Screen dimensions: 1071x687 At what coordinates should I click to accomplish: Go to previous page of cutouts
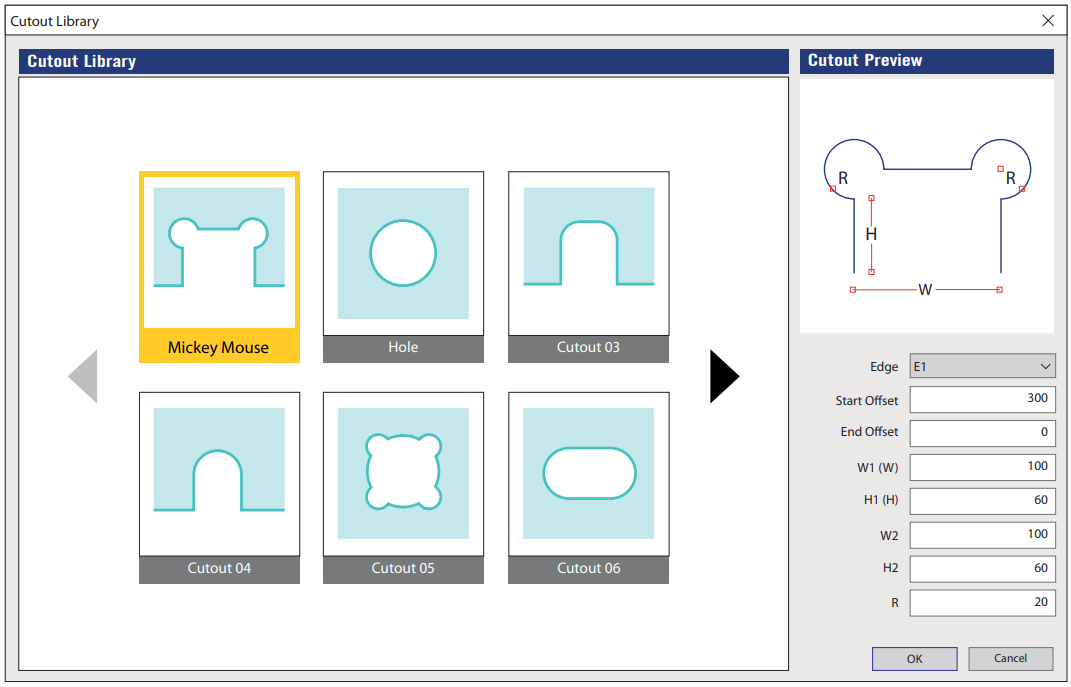83,376
